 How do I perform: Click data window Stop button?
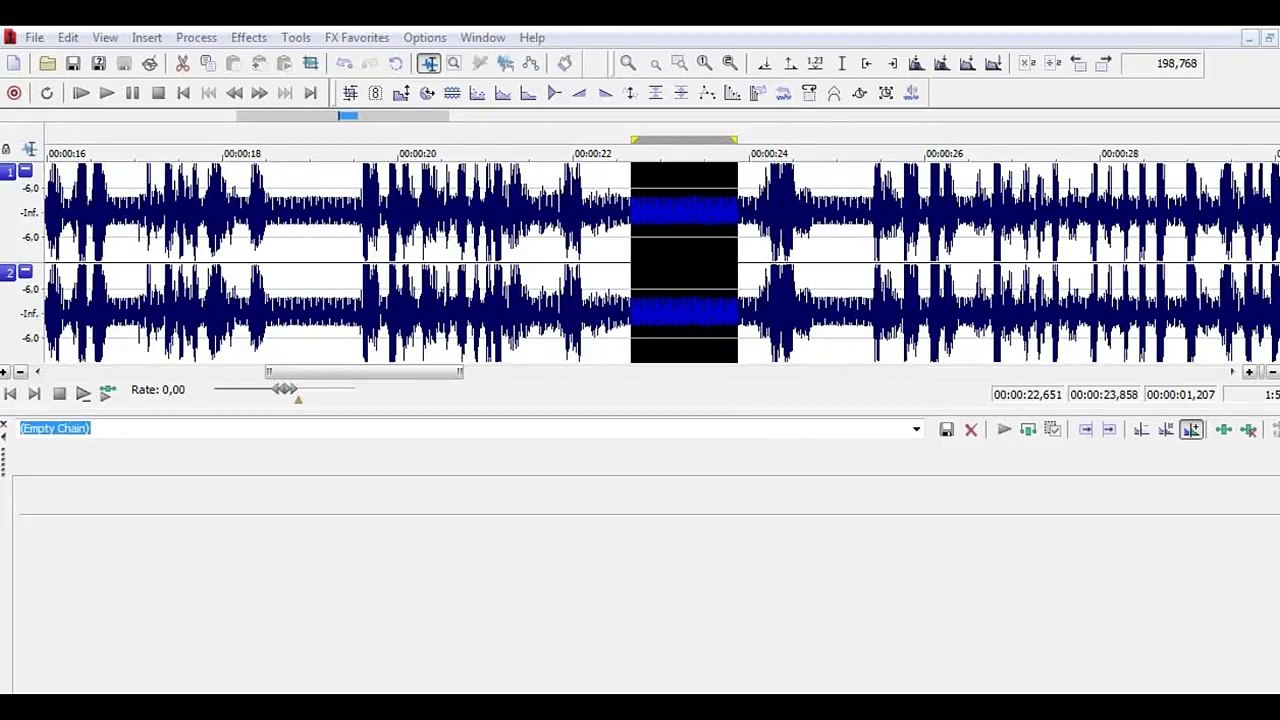click(59, 394)
